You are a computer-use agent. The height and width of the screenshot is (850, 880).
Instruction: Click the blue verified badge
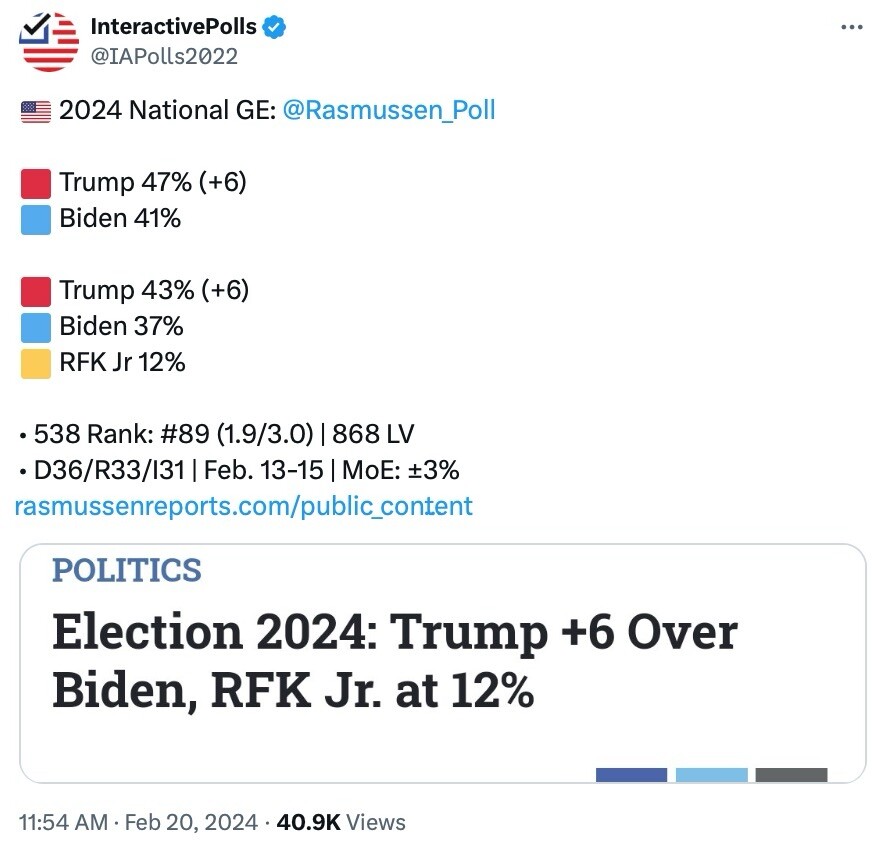coord(275,27)
